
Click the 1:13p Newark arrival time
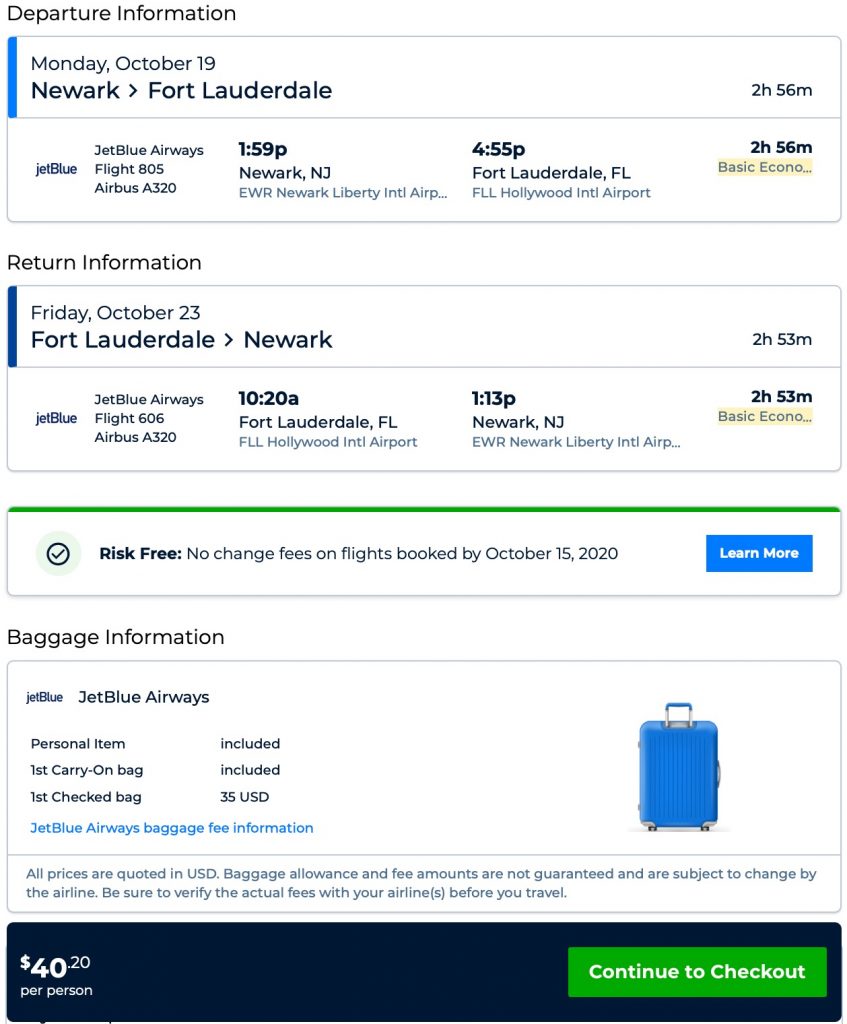(x=494, y=398)
